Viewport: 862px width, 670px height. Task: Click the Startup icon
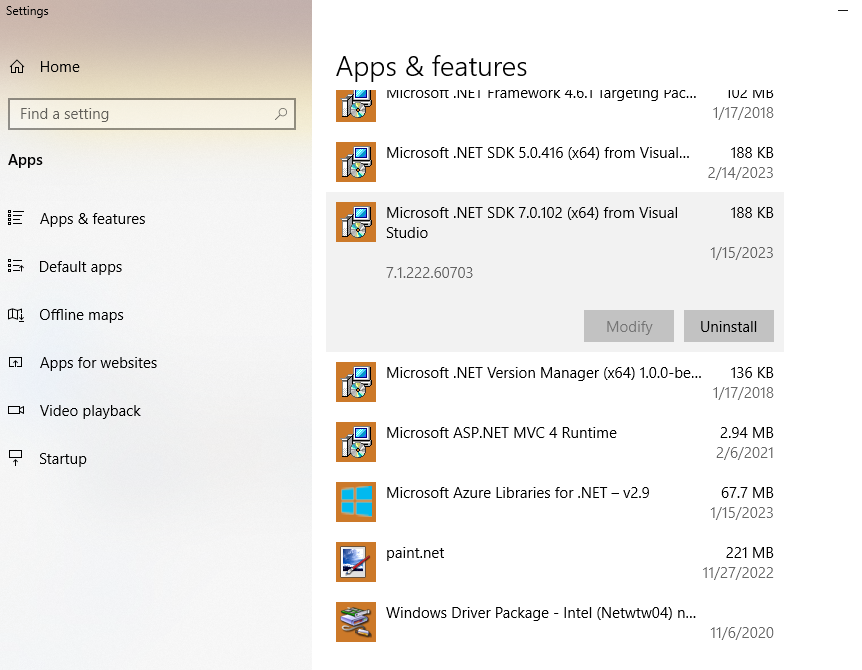[x=16, y=458]
